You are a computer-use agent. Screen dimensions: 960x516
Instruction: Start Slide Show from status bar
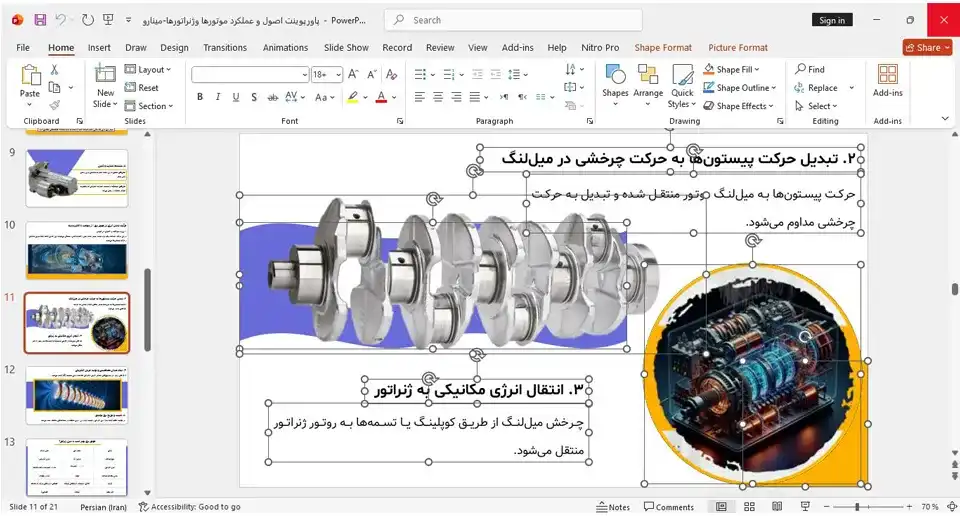[x=805, y=507]
